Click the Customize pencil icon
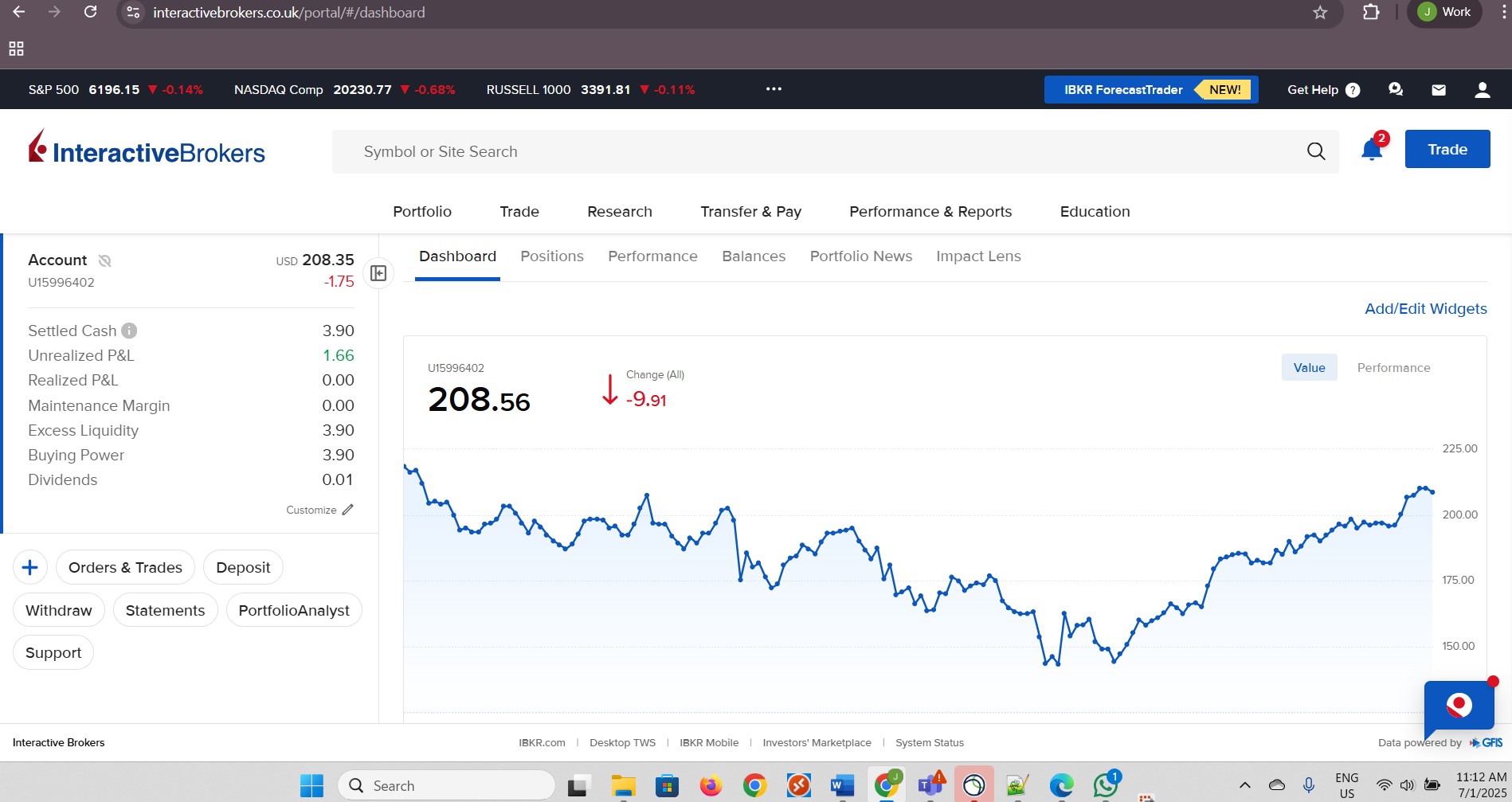 click(x=347, y=510)
